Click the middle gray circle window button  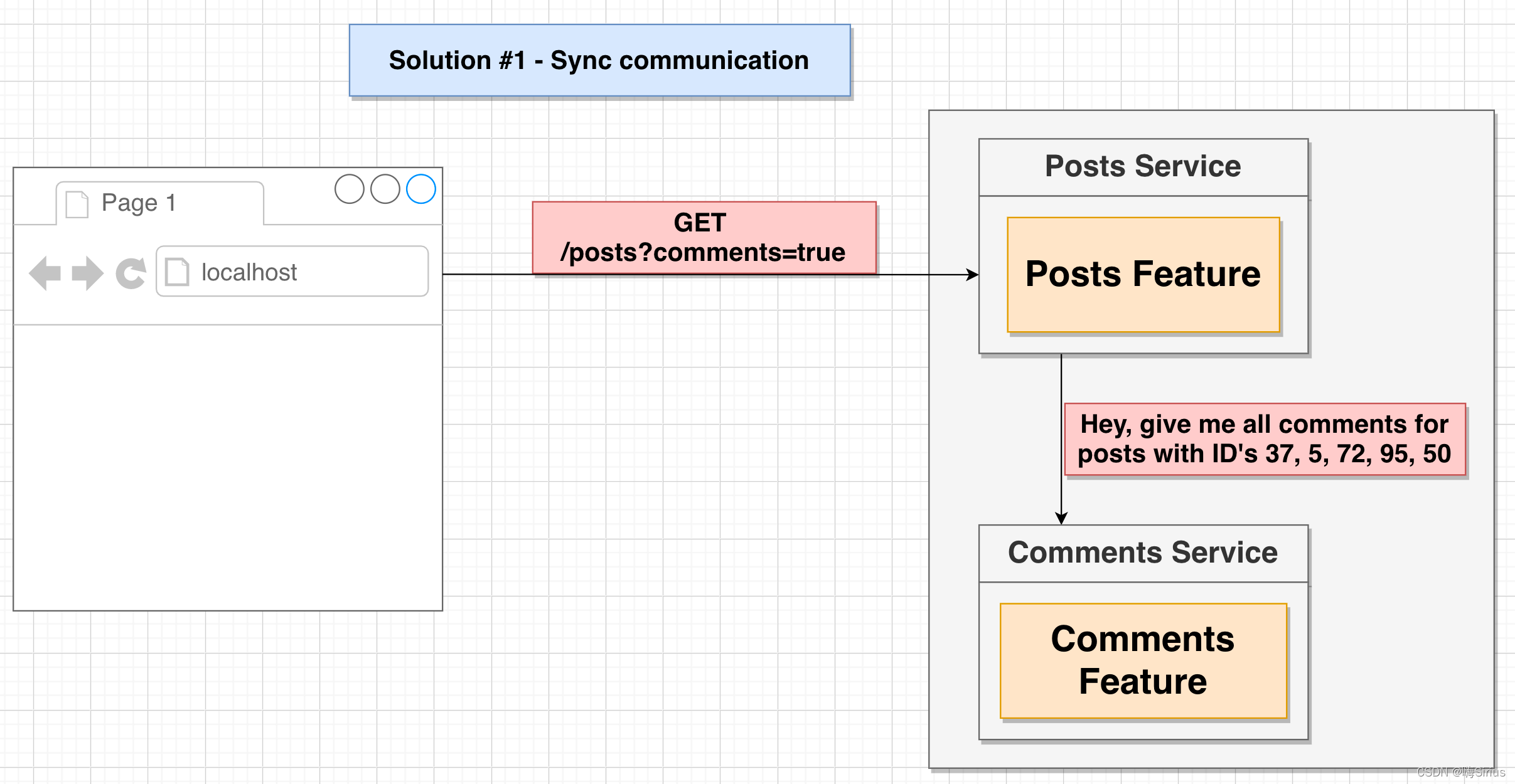click(x=385, y=189)
